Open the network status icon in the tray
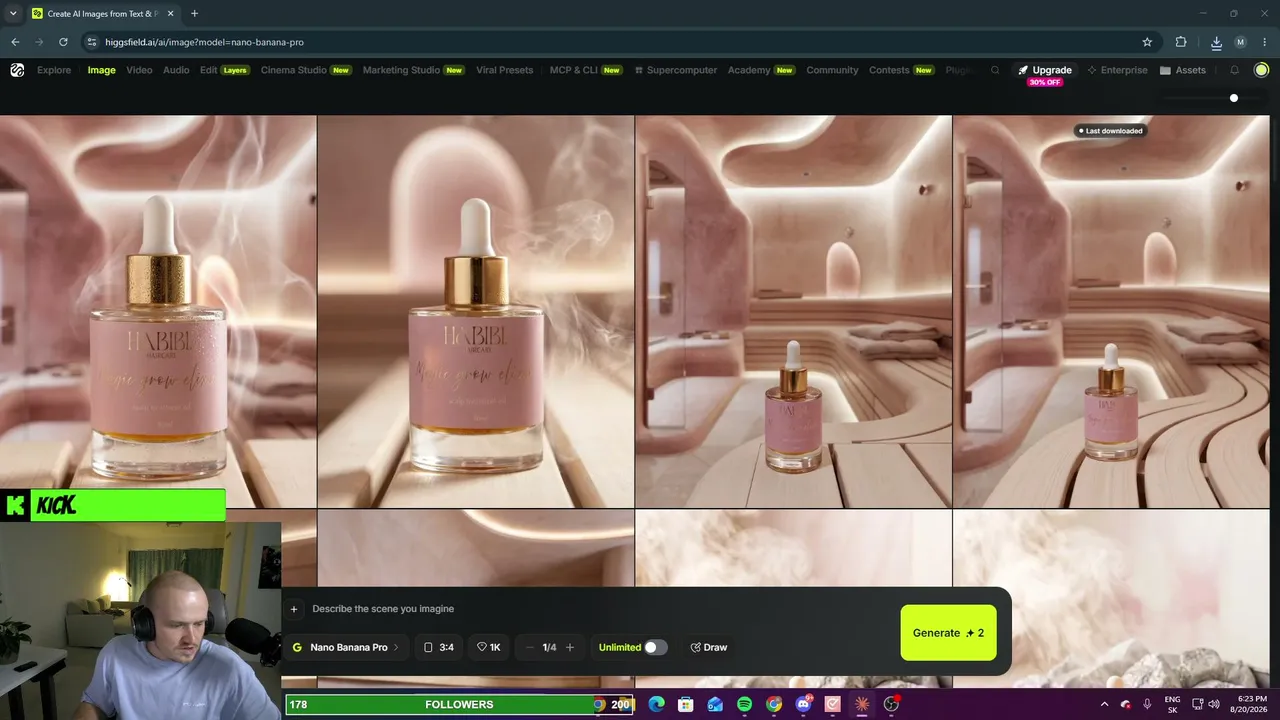Screen dimensions: 1280x720 [x=1197, y=704]
